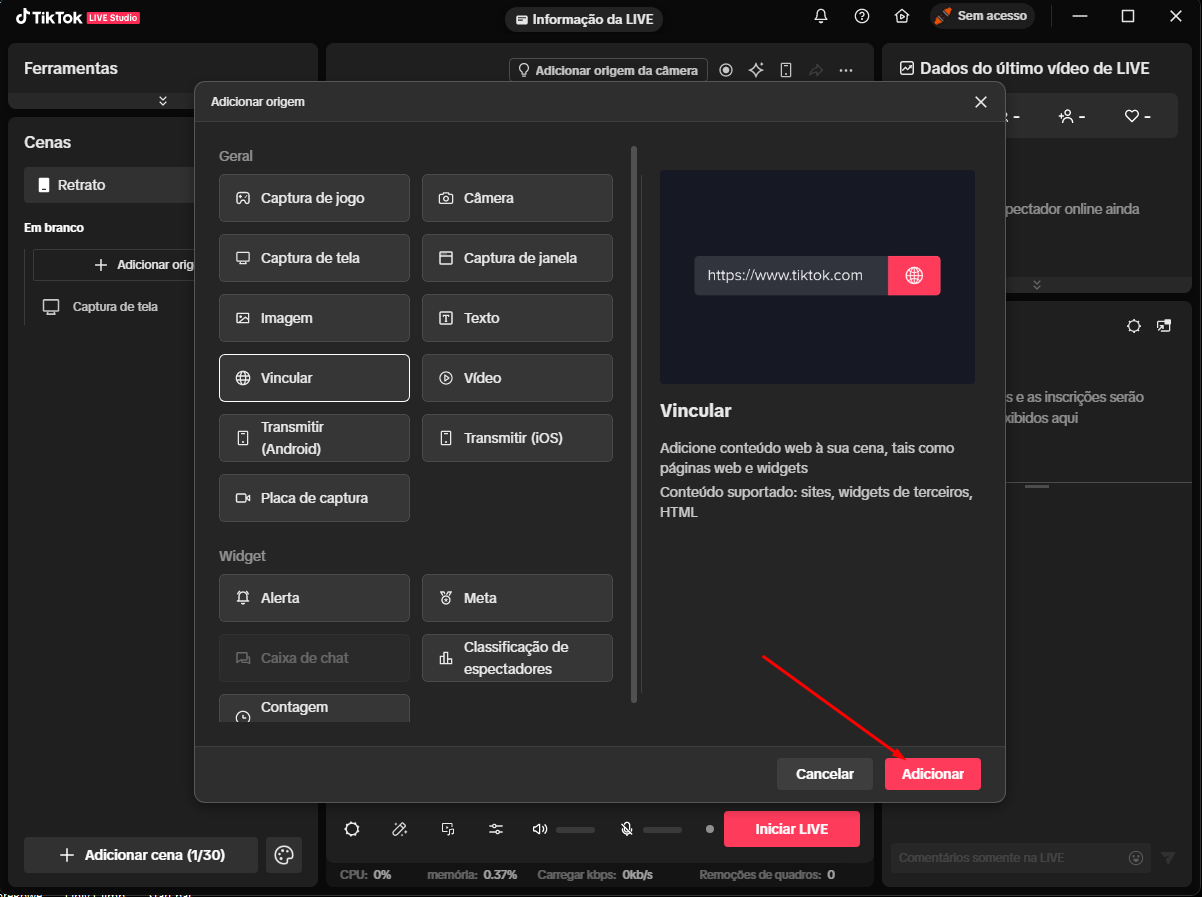Select Transmitir (iOS) source
Screen dimensions: 1202x897
(517, 438)
